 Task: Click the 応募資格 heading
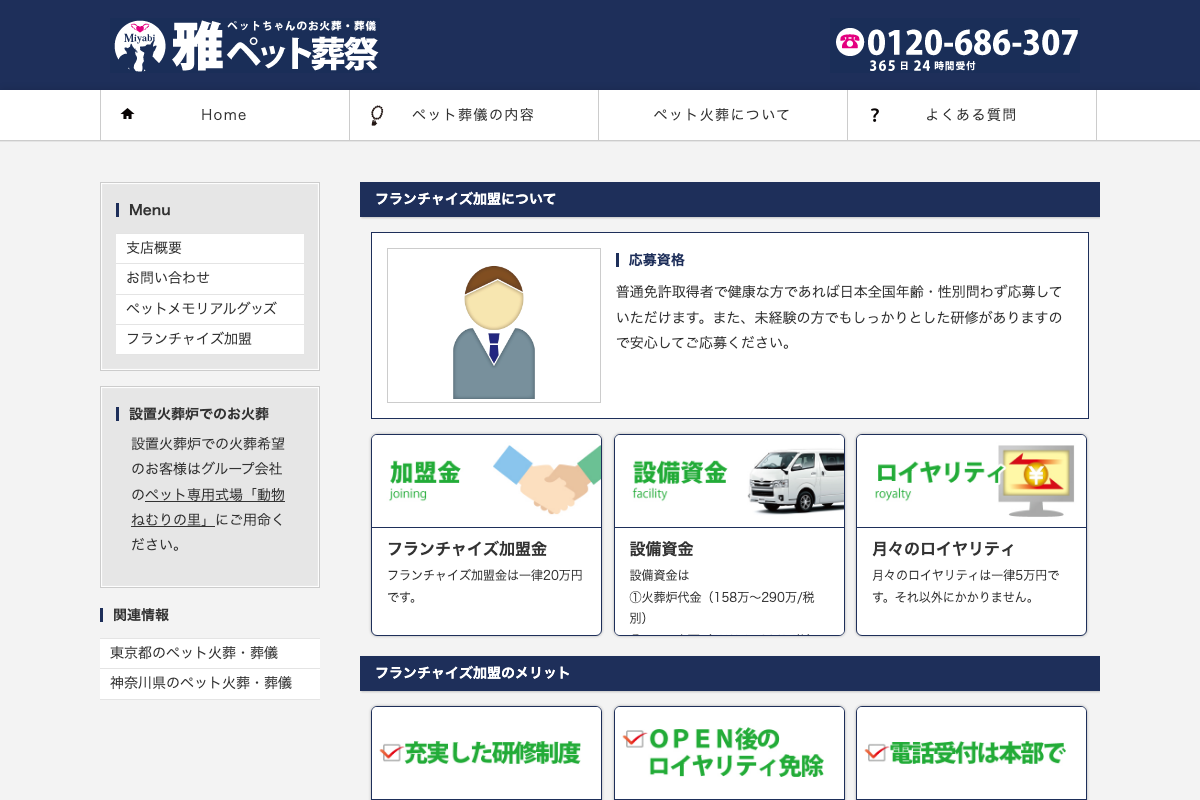coord(657,260)
